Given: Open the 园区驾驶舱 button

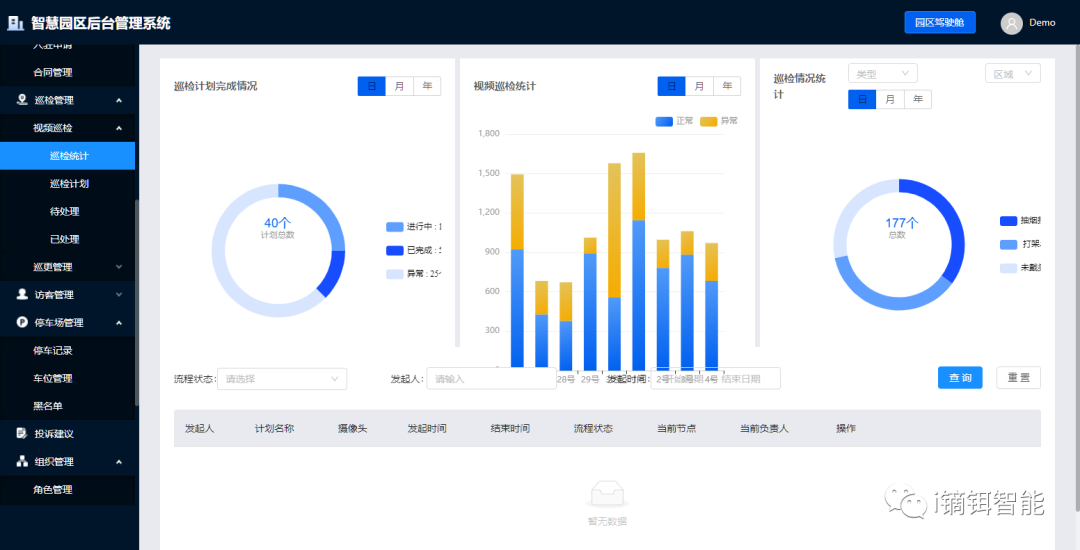Looking at the screenshot, I should click(939, 23).
